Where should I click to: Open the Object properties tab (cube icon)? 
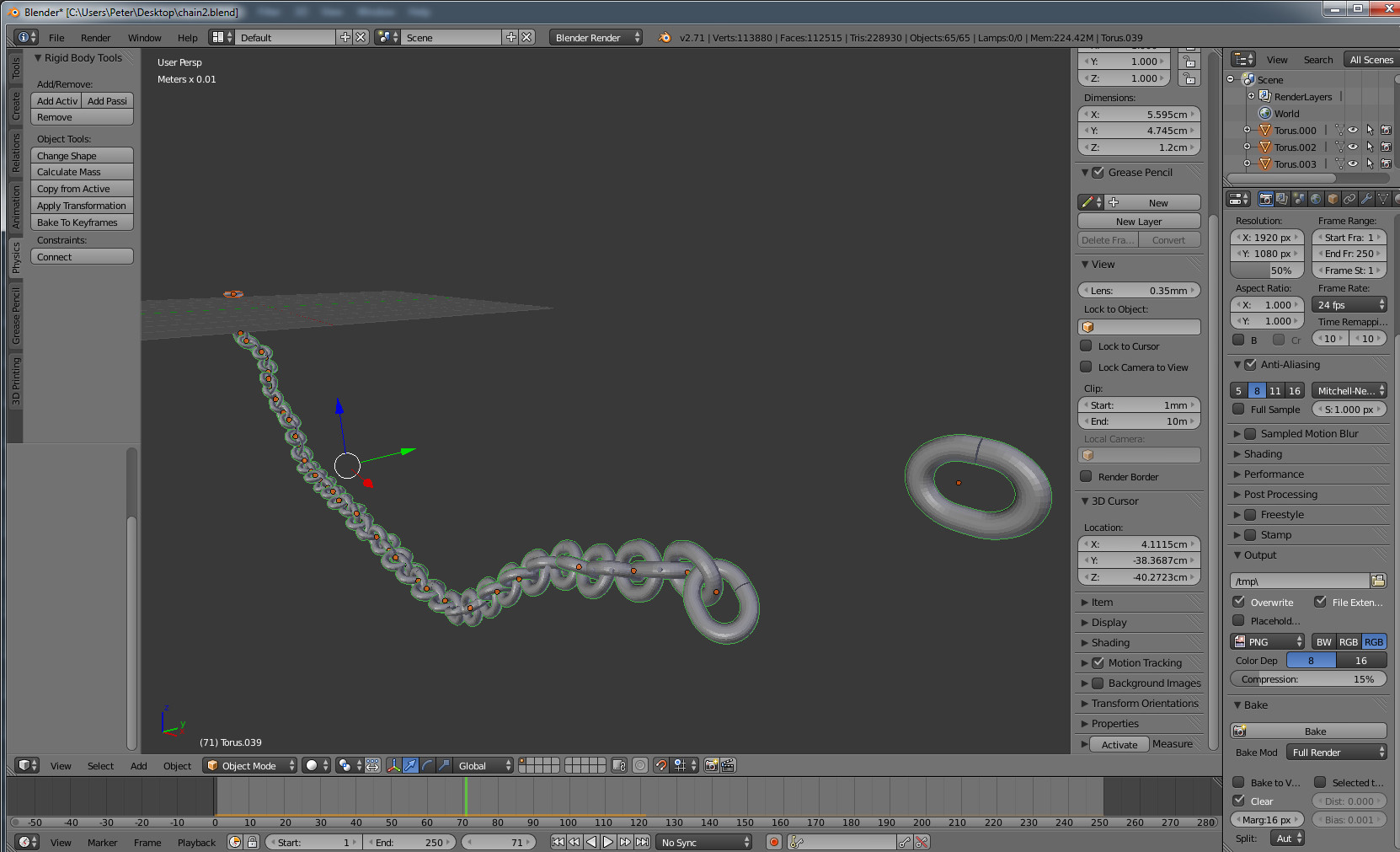[x=1333, y=199]
